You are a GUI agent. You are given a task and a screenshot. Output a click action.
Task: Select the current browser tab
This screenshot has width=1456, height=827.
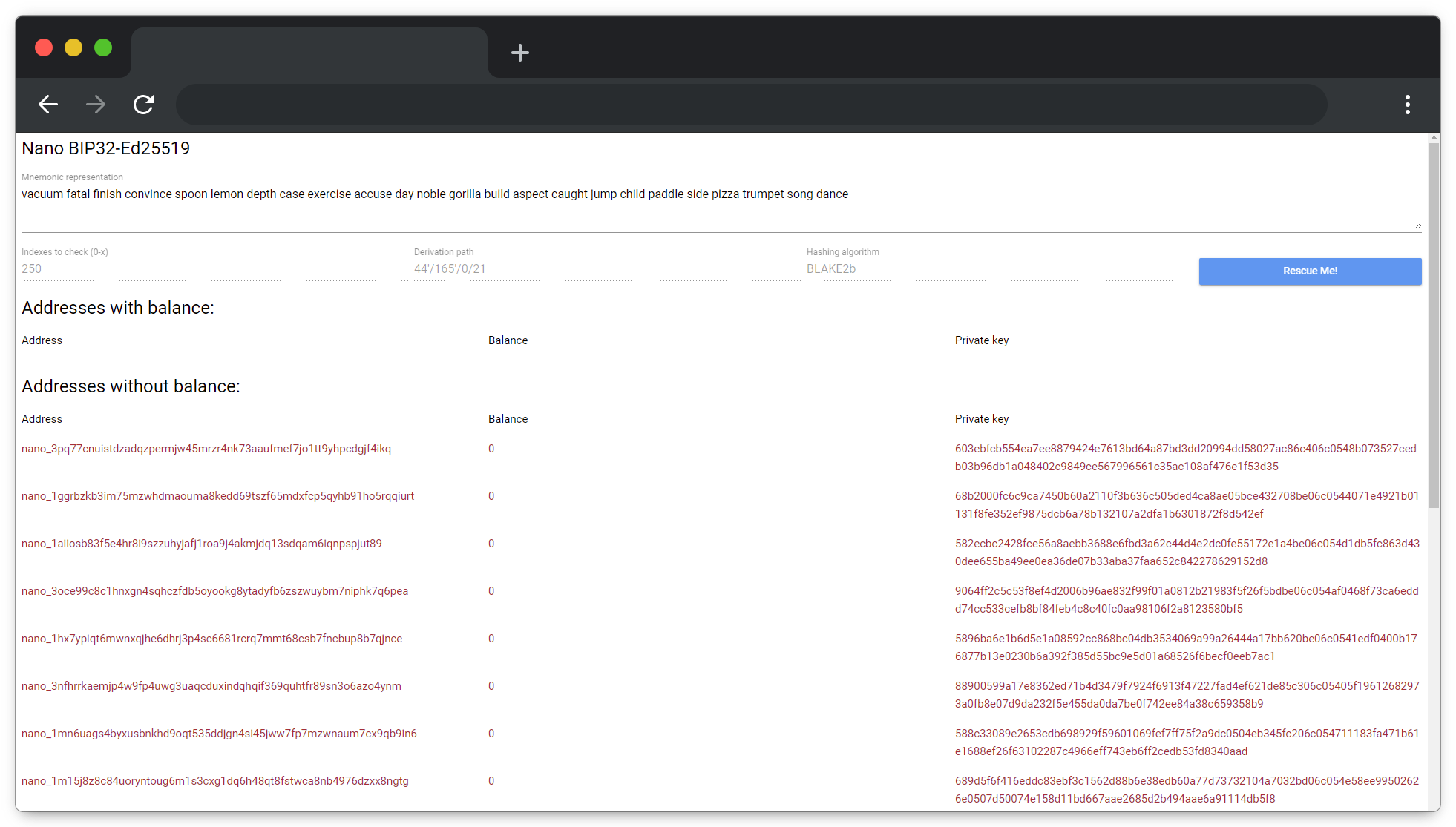point(309,53)
